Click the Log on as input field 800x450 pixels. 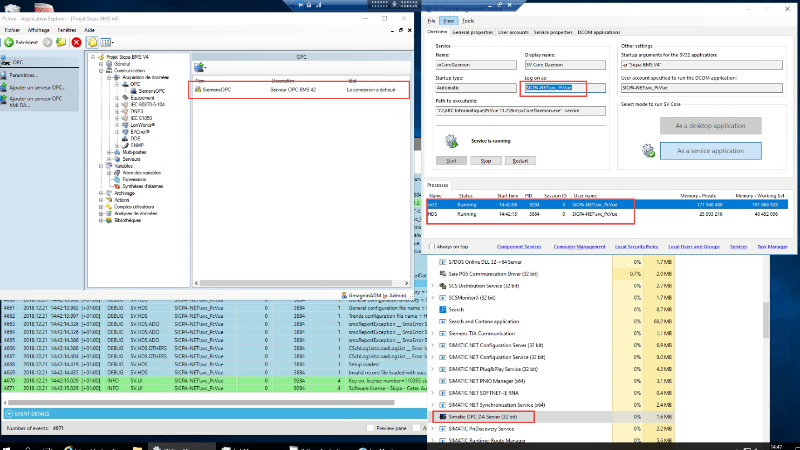point(565,88)
